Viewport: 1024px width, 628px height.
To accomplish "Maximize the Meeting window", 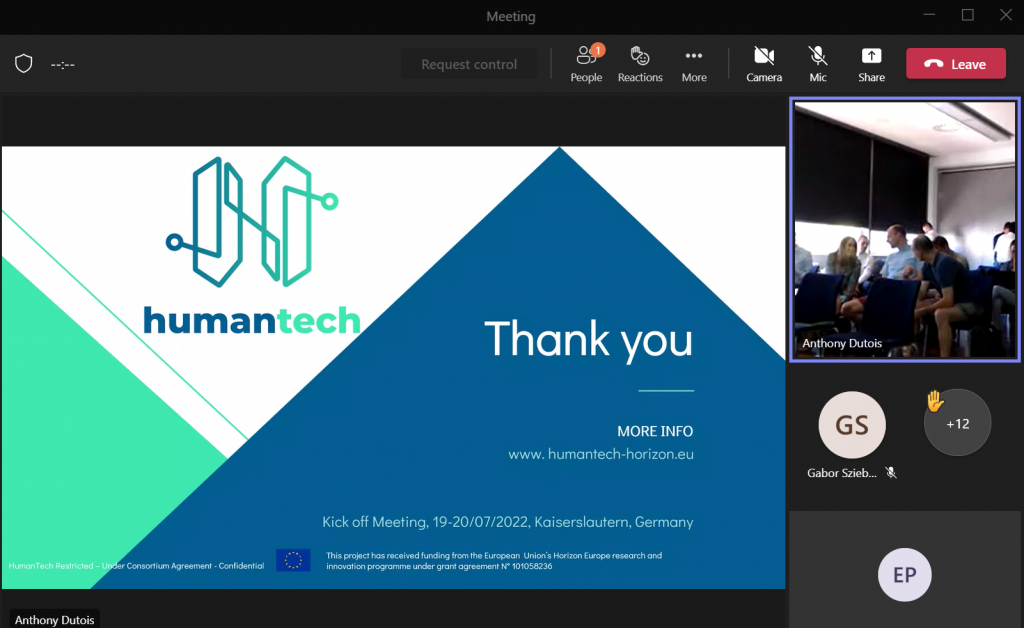I will click(x=968, y=15).
